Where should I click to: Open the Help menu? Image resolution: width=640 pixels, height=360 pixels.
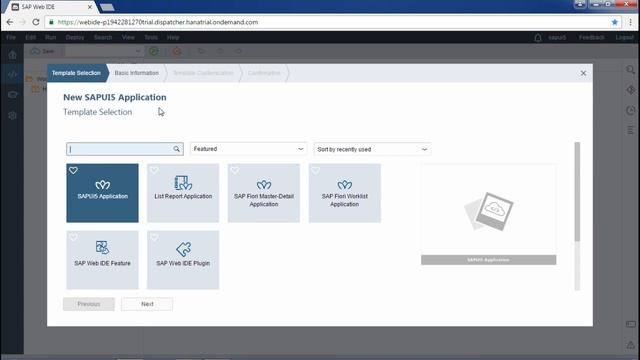(x=173, y=37)
